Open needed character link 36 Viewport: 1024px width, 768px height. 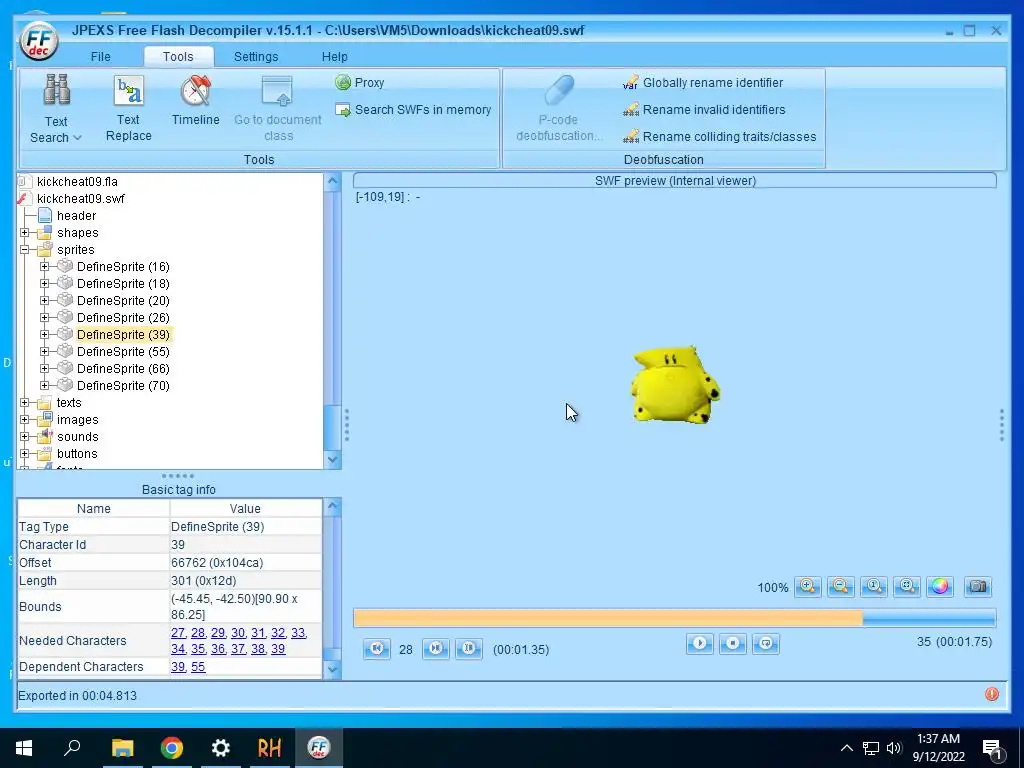tap(217, 649)
